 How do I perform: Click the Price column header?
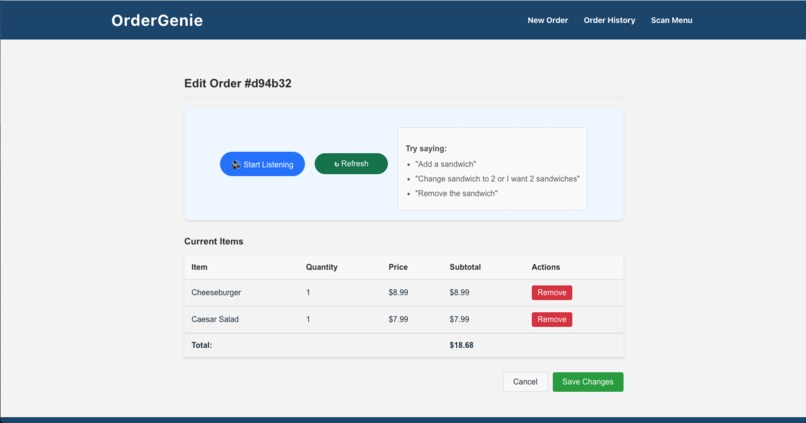click(x=398, y=267)
